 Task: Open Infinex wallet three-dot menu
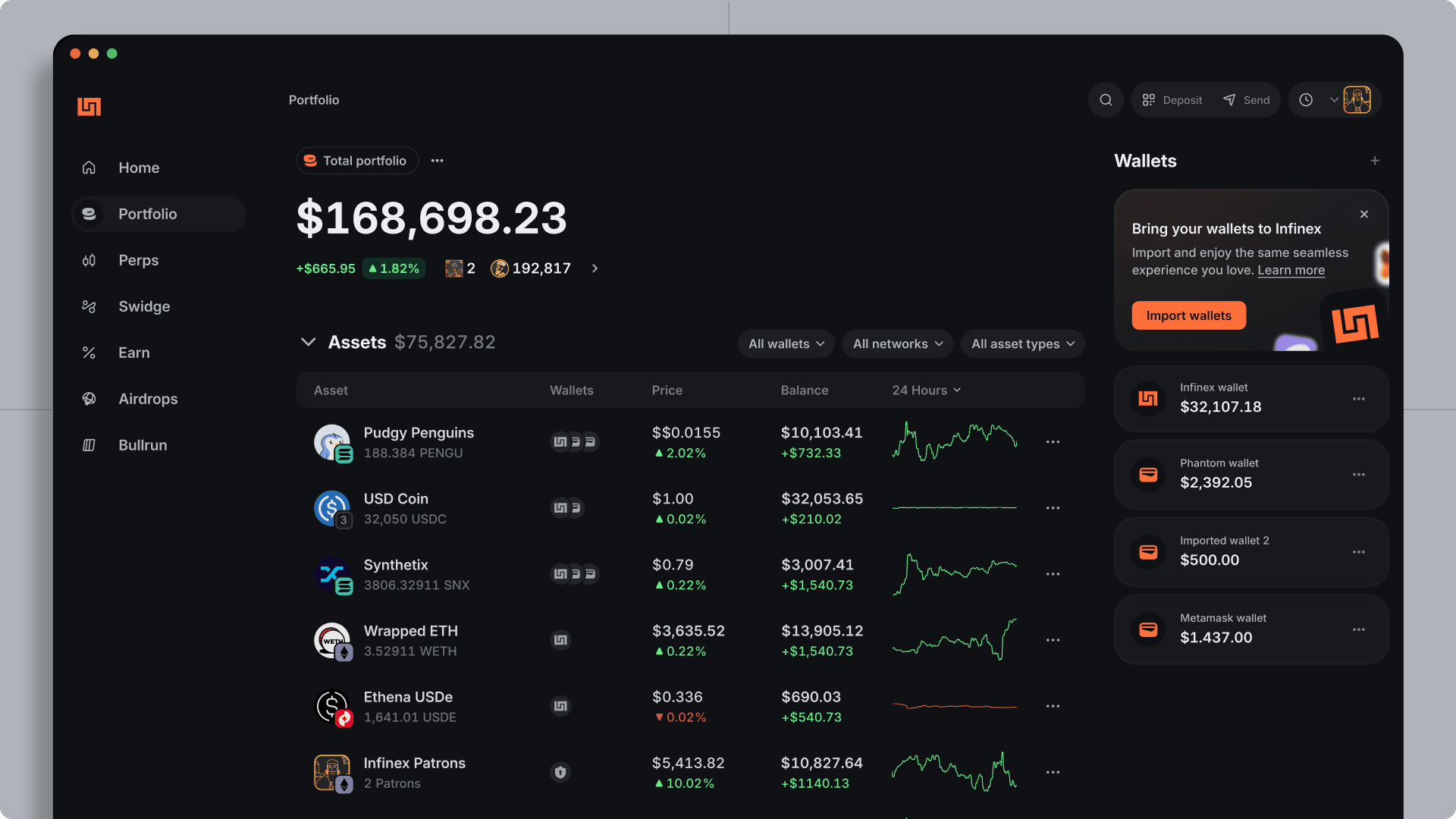tap(1358, 399)
